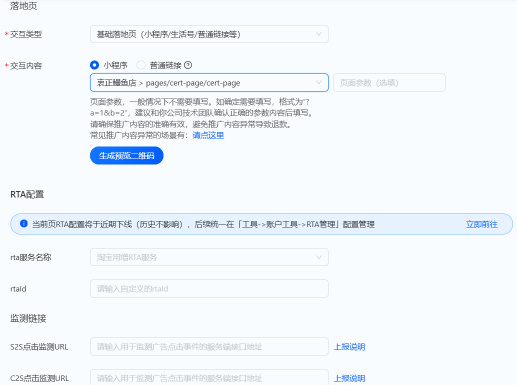The width and height of the screenshot is (517, 385).
Task: Click the 交互类型 field label
Action: click(26, 34)
